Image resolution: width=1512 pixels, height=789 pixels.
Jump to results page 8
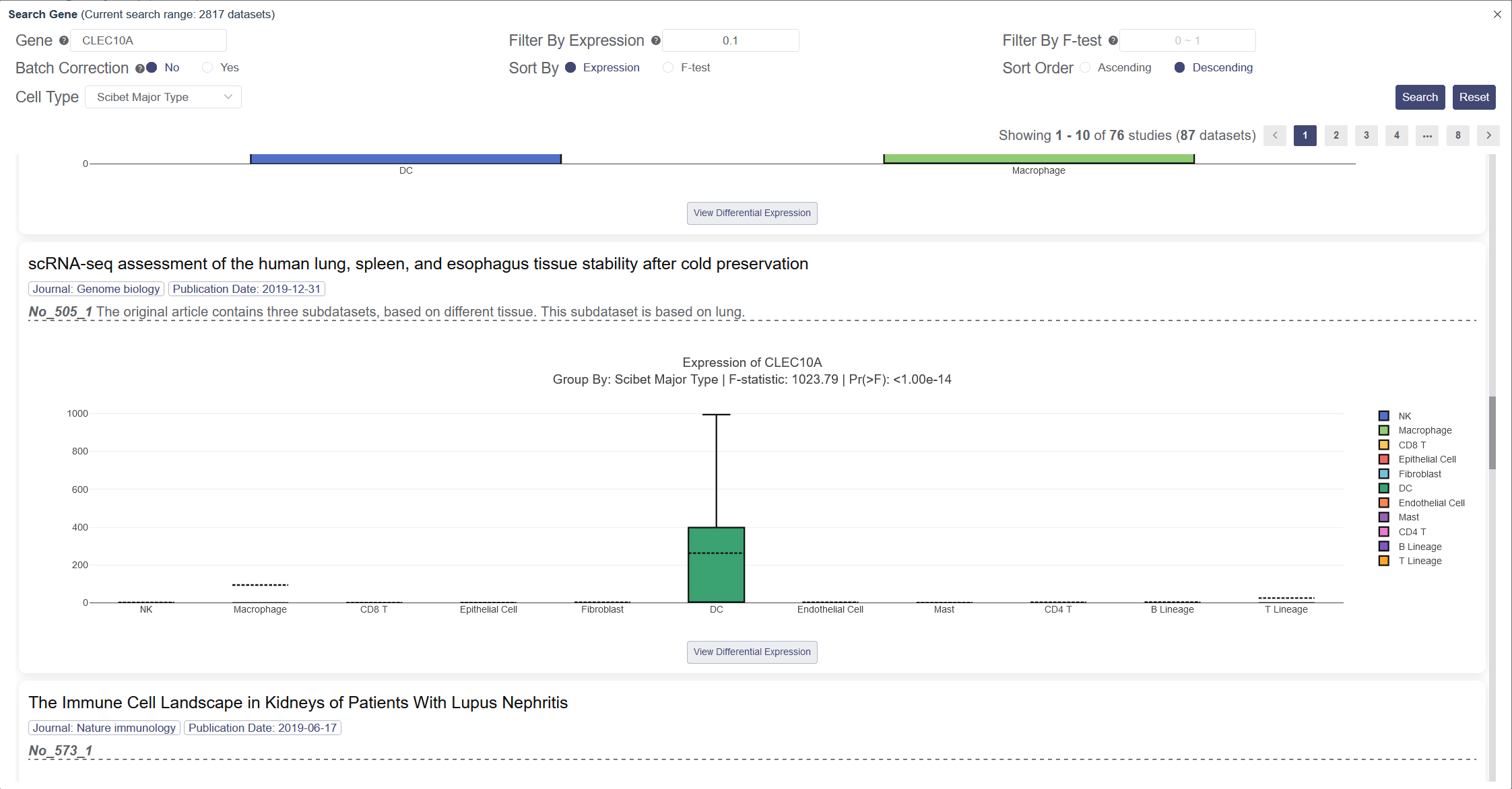click(1458, 135)
